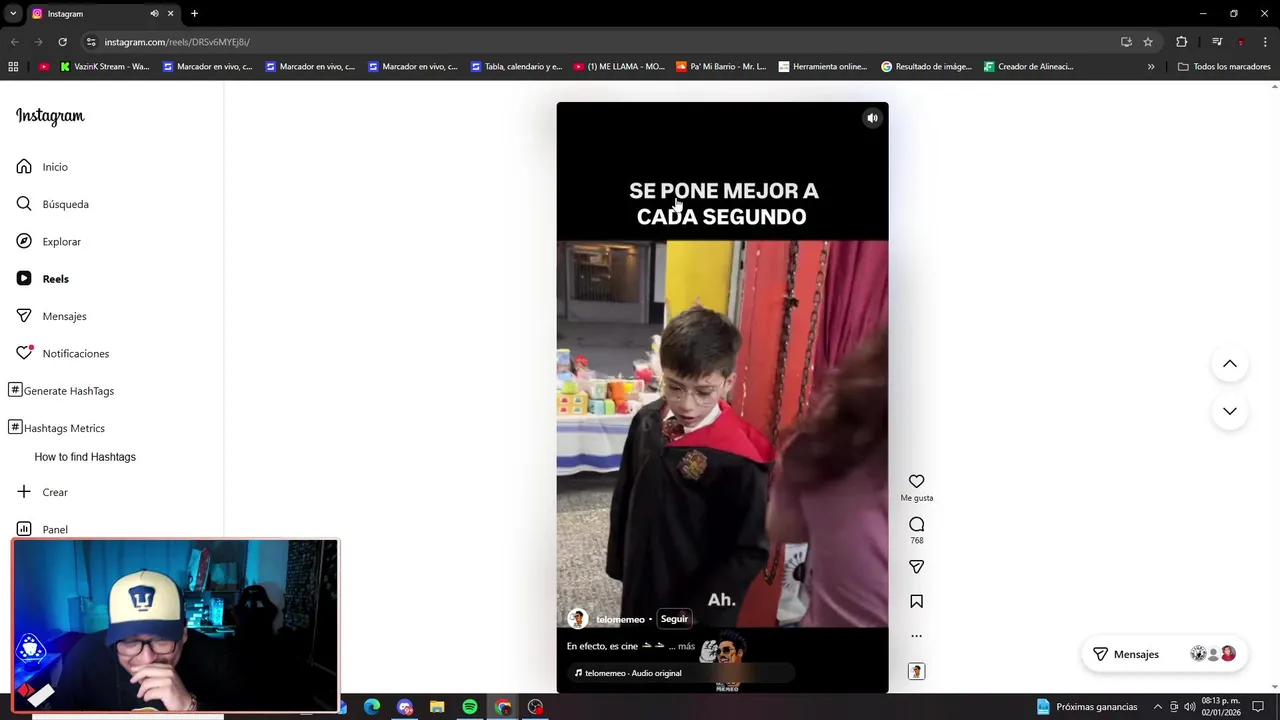This screenshot has width=1280, height=720.
Task: Expand caption by clicking más
Action: pyautogui.click(x=686, y=646)
